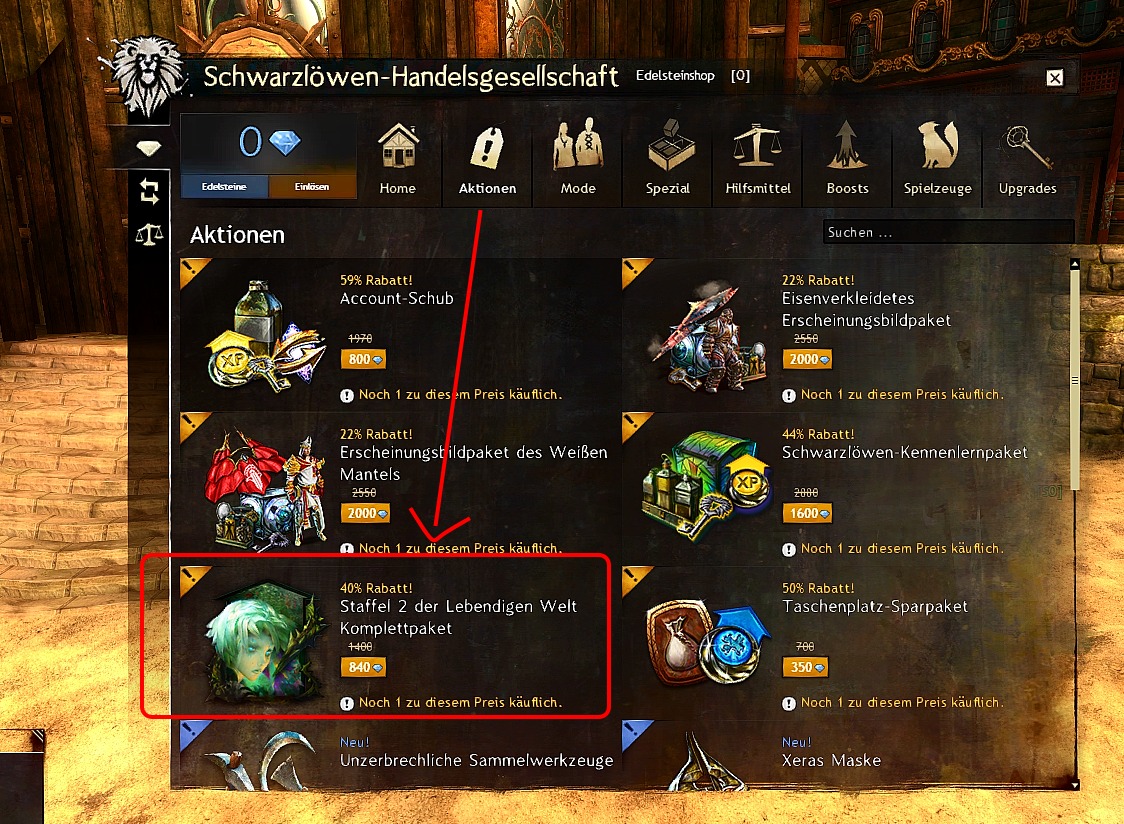This screenshot has height=824, width=1124.
Task: Buy Taschenplatz-Sparpaket for 350 gems
Action: tap(805, 668)
